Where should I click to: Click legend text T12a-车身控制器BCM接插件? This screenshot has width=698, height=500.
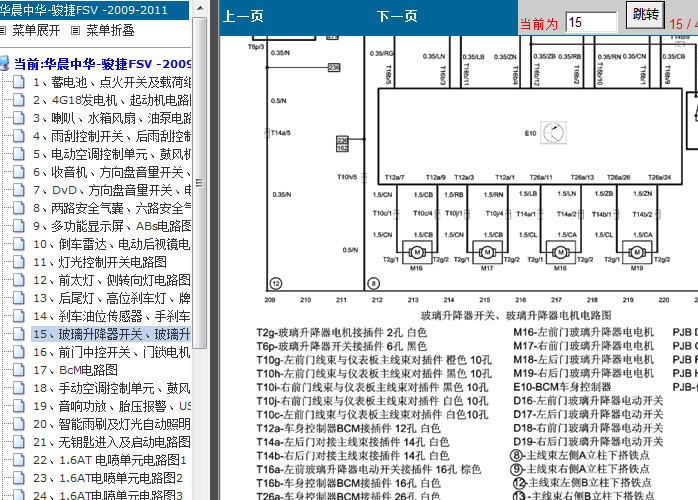click(348, 428)
